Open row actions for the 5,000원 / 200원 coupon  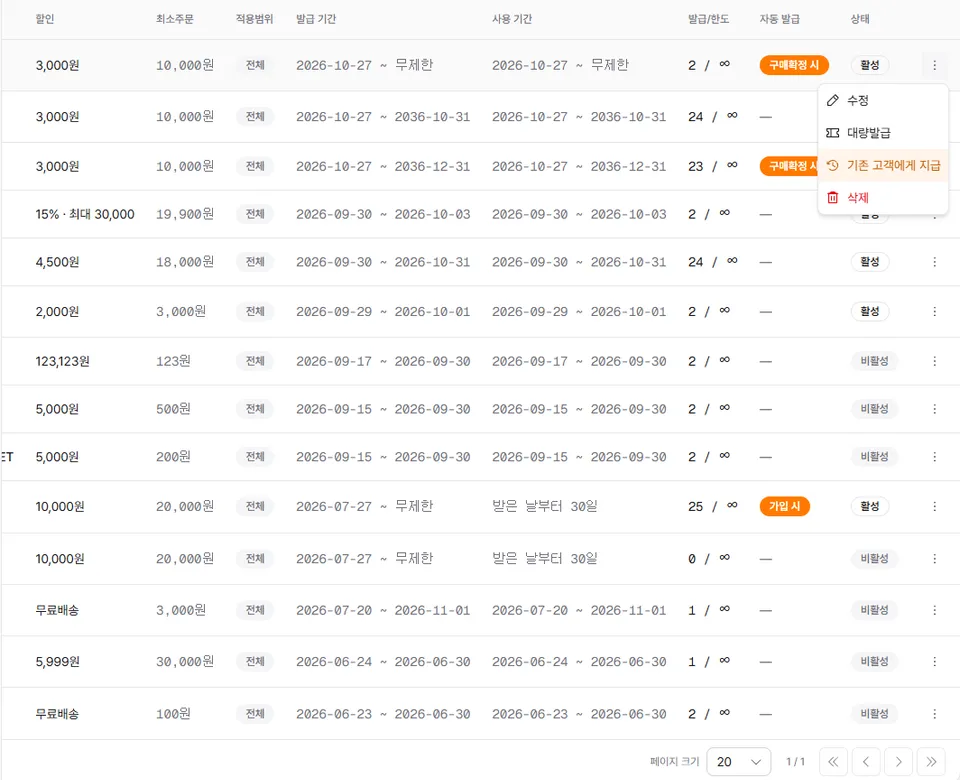(x=934, y=457)
